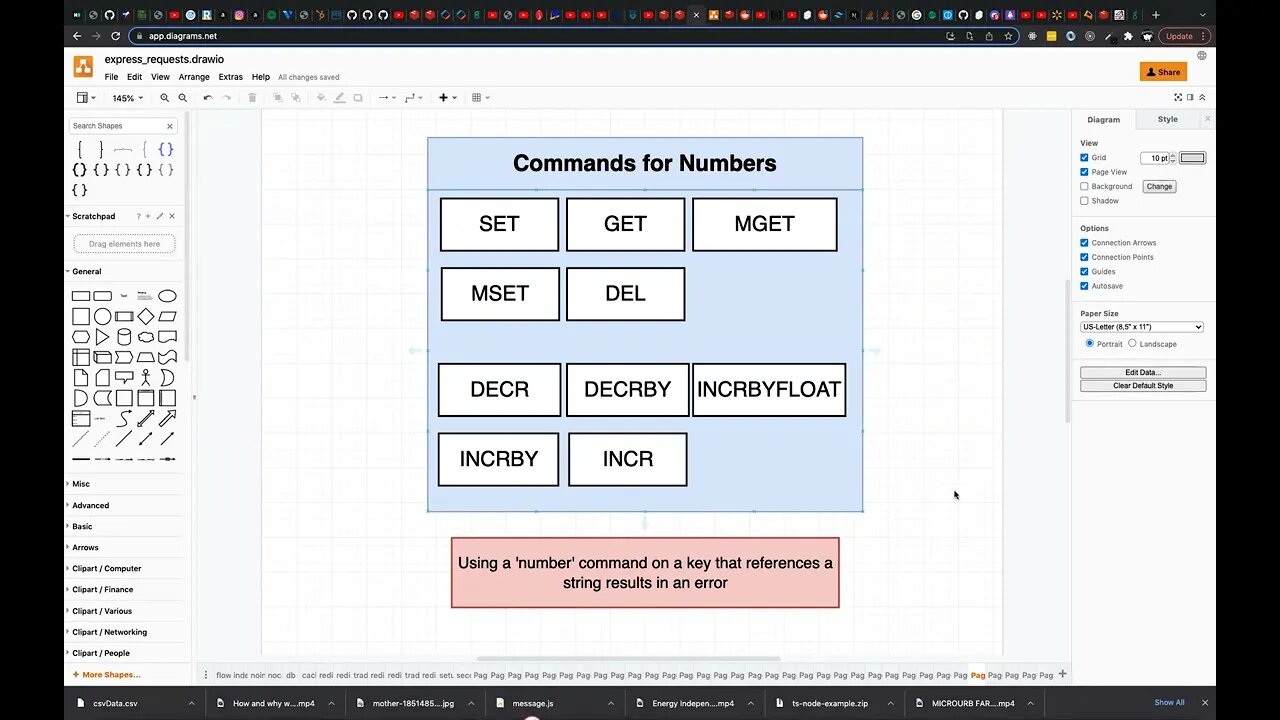Toggle the format panel icon
This screenshot has height=720, width=1280.
tap(1191, 97)
